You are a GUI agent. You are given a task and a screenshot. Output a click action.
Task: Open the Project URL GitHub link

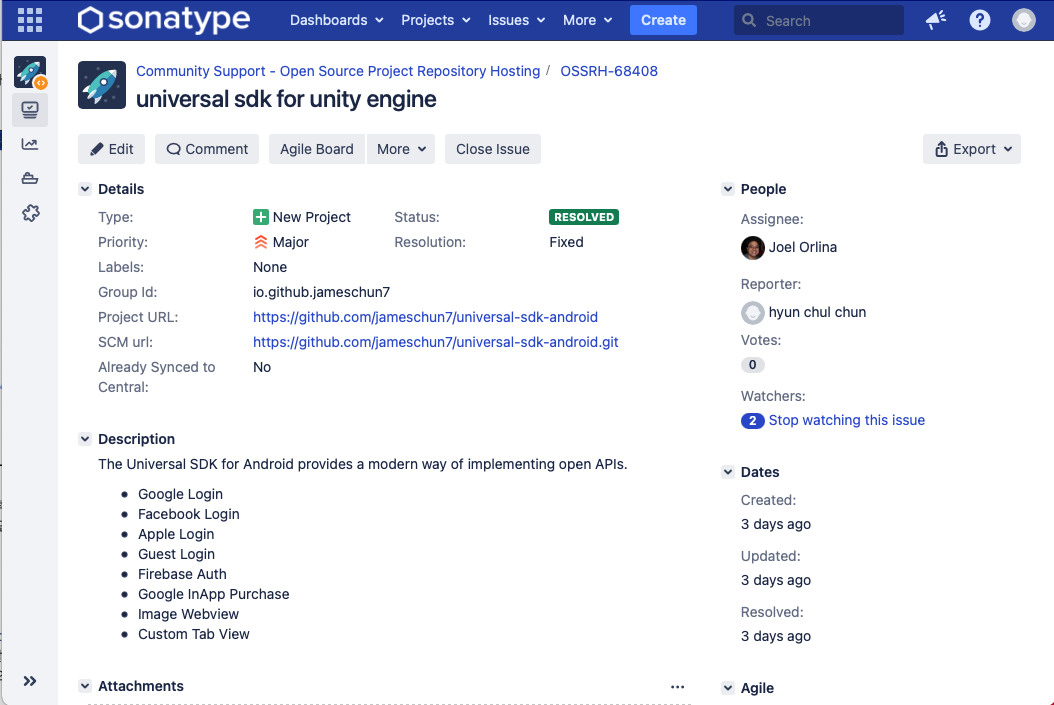425,317
